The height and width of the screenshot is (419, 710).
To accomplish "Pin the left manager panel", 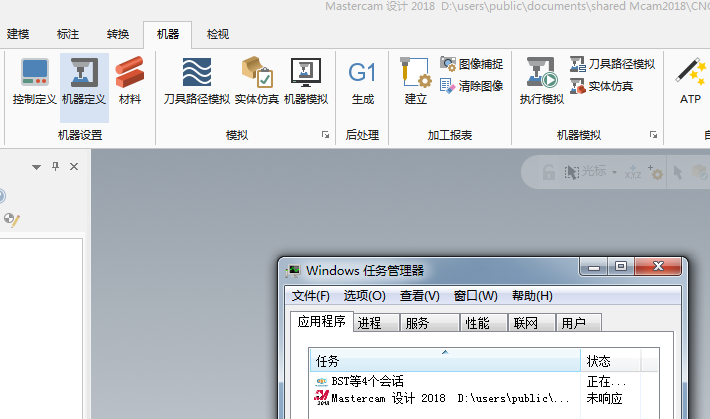I will 55,167.
